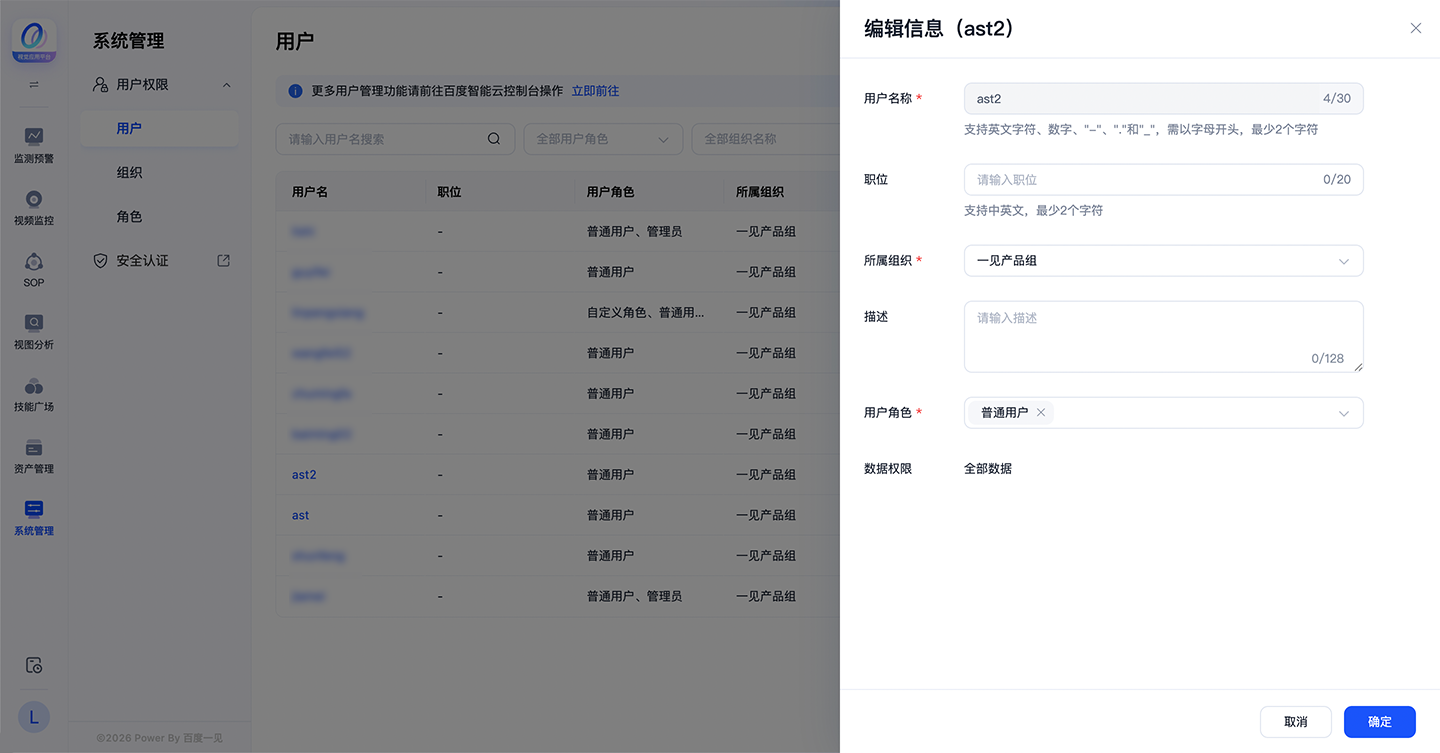This screenshot has height=753, width=1440.
Task: Click the task history clock icon
Action: [x=34, y=665]
